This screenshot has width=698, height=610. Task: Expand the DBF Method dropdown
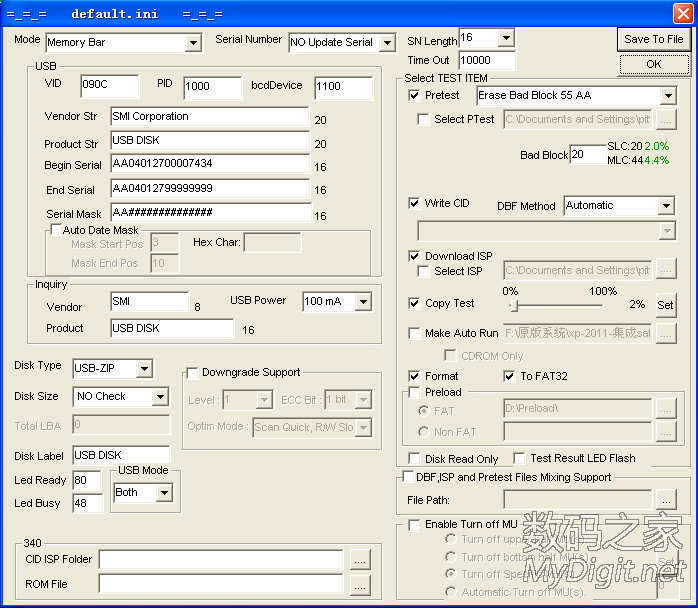[x=666, y=206]
